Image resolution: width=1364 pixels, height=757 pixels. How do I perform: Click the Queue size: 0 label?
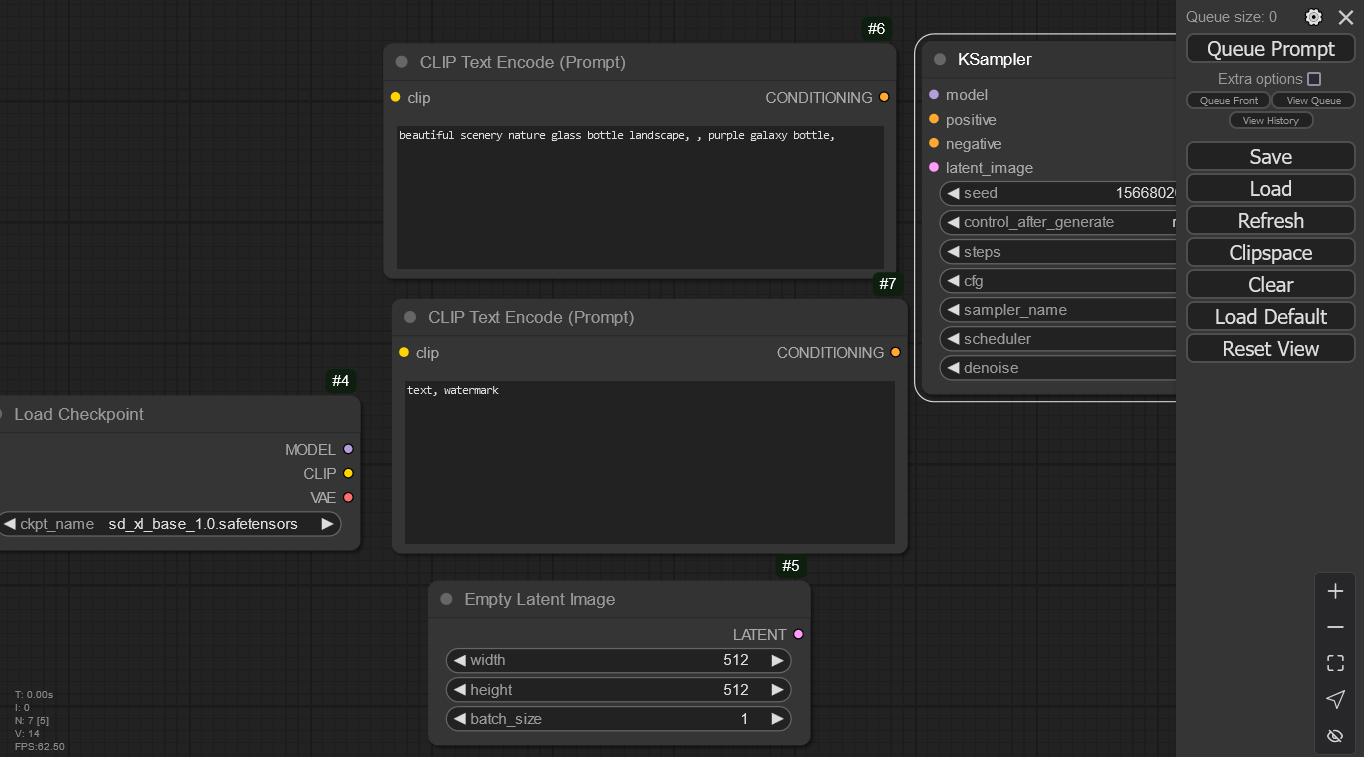pyautogui.click(x=1231, y=17)
